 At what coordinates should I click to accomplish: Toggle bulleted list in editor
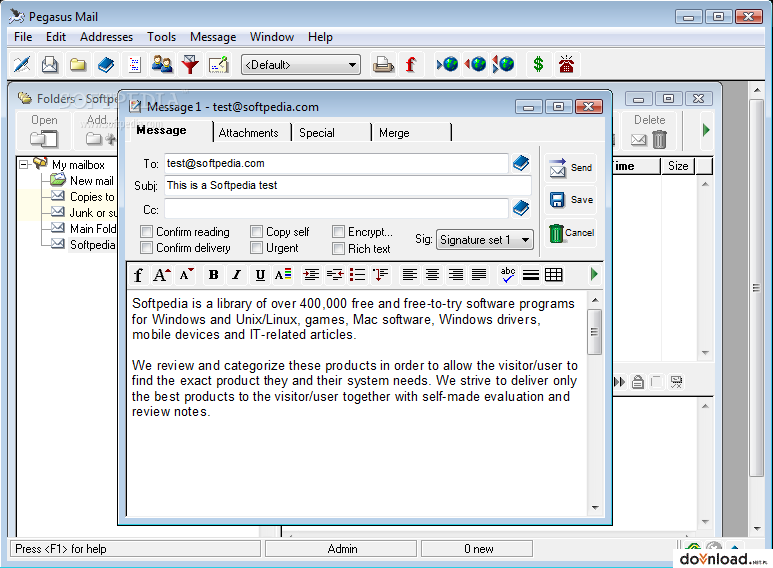pos(357,275)
